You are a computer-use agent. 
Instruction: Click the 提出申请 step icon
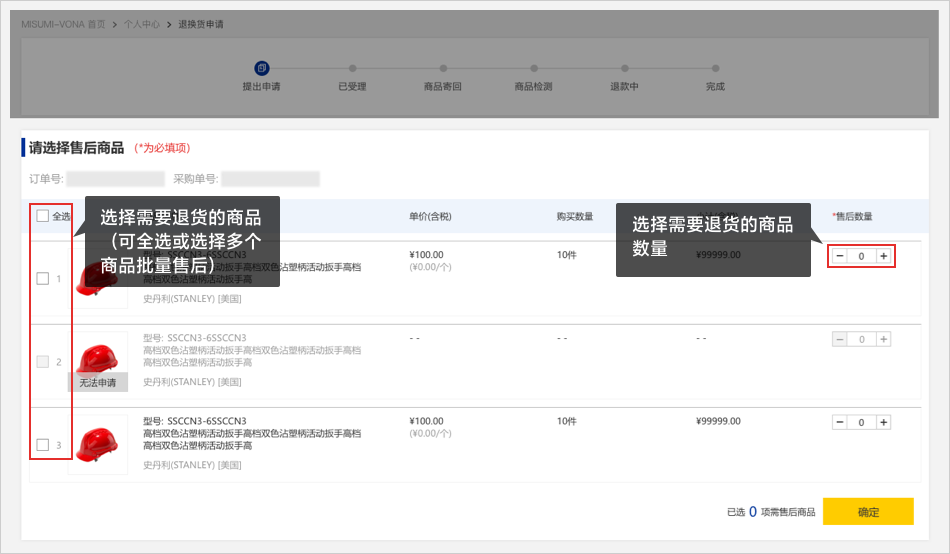(x=261, y=68)
